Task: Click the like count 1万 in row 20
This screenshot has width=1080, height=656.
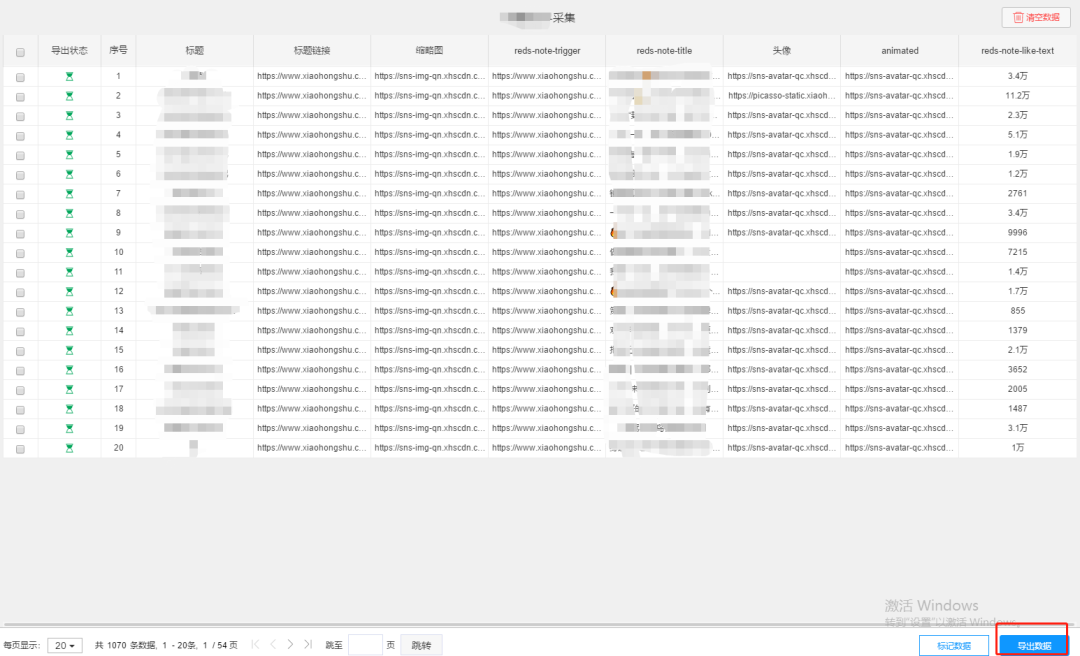Action: tap(1017, 448)
